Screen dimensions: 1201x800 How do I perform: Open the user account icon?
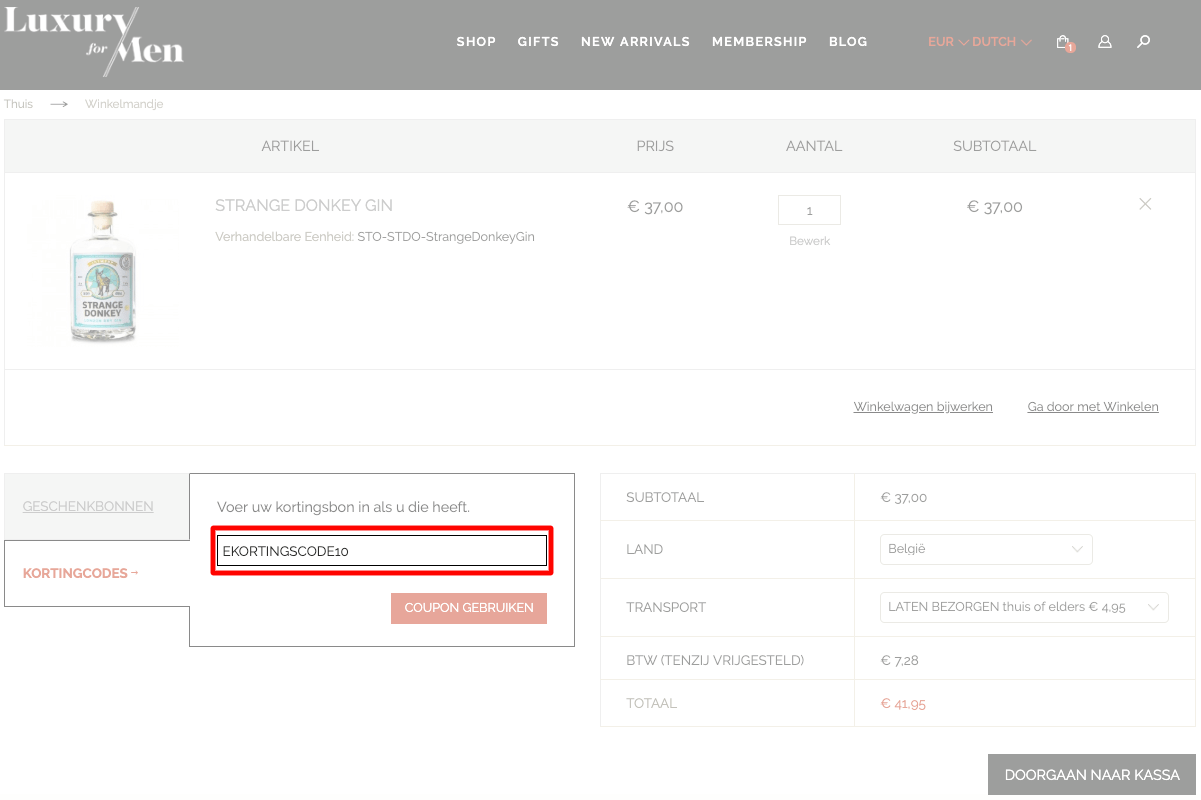1105,42
